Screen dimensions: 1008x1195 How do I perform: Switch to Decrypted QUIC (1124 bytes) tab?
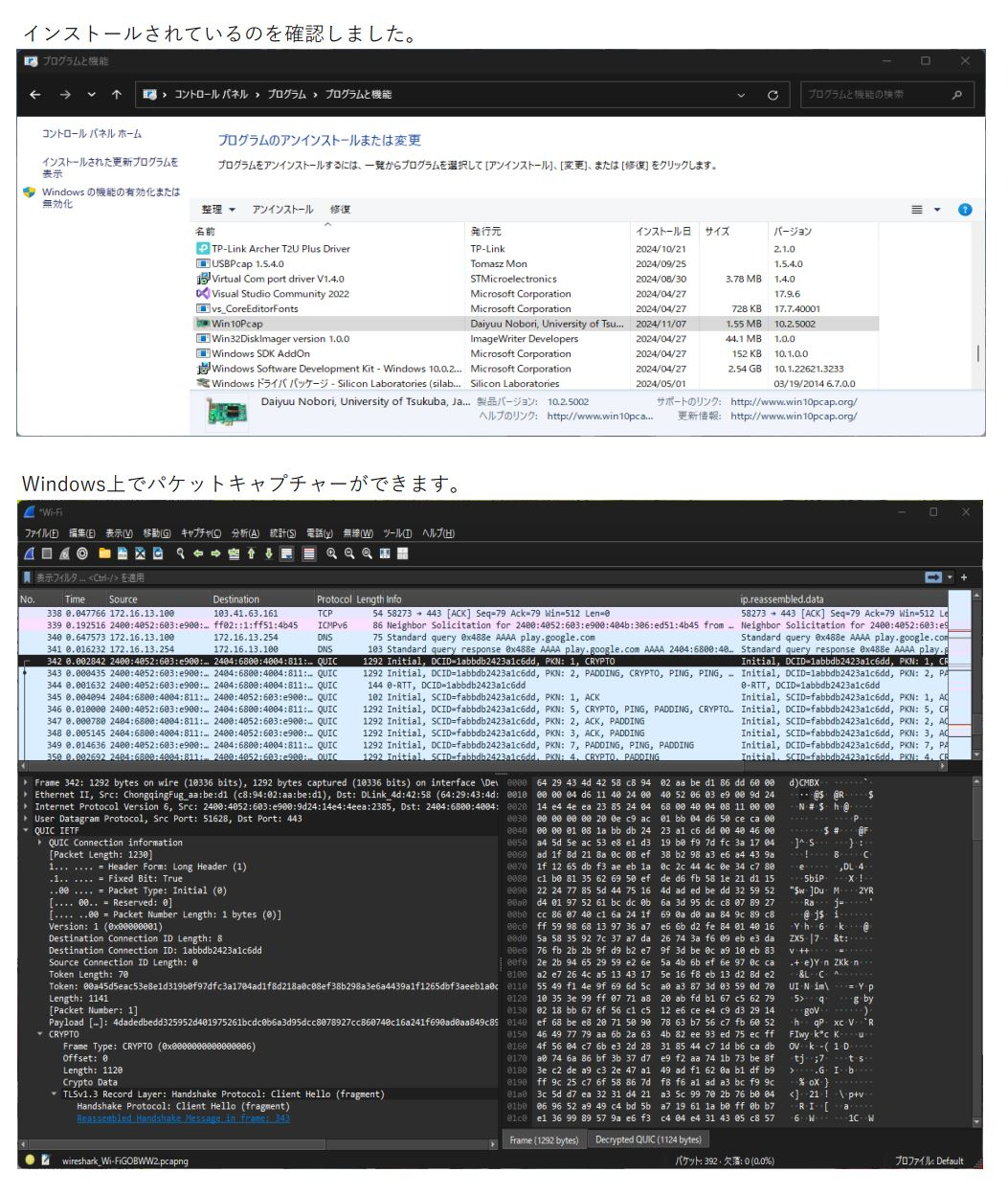coord(648,1139)
